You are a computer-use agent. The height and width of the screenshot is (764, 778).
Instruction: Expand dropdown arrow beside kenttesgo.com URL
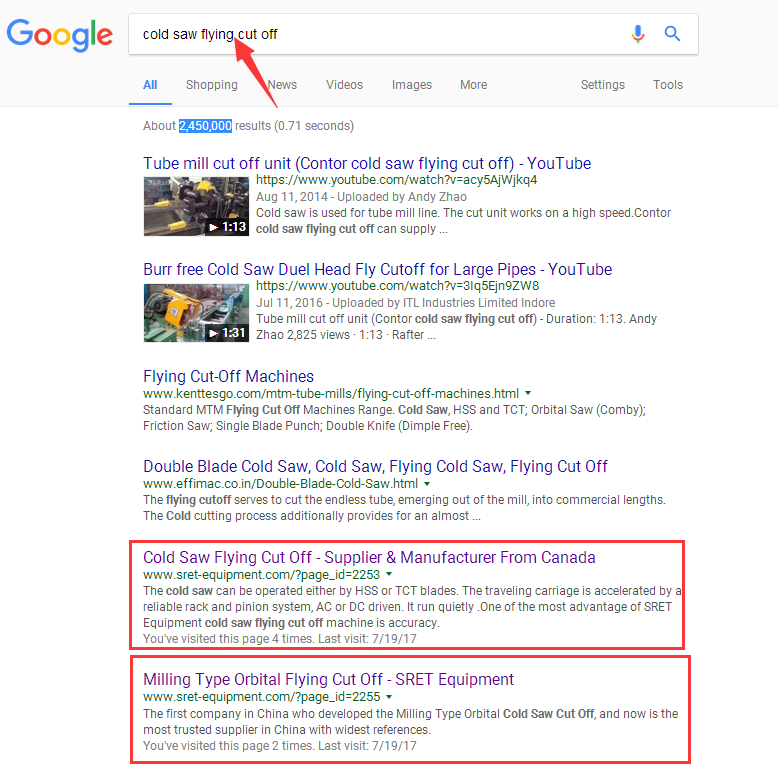click(x=528, y=393)
